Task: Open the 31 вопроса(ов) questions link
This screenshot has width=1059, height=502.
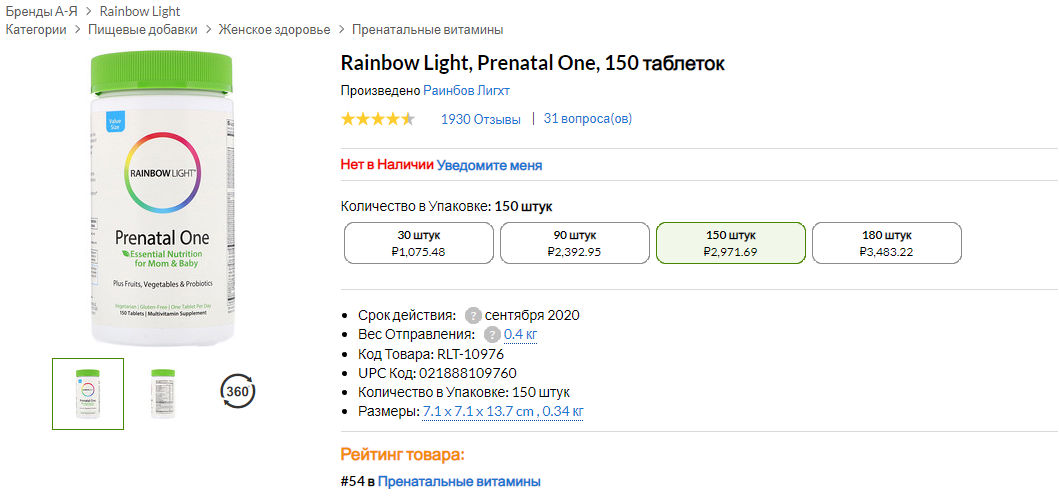Action: click(x=588, y=119)
